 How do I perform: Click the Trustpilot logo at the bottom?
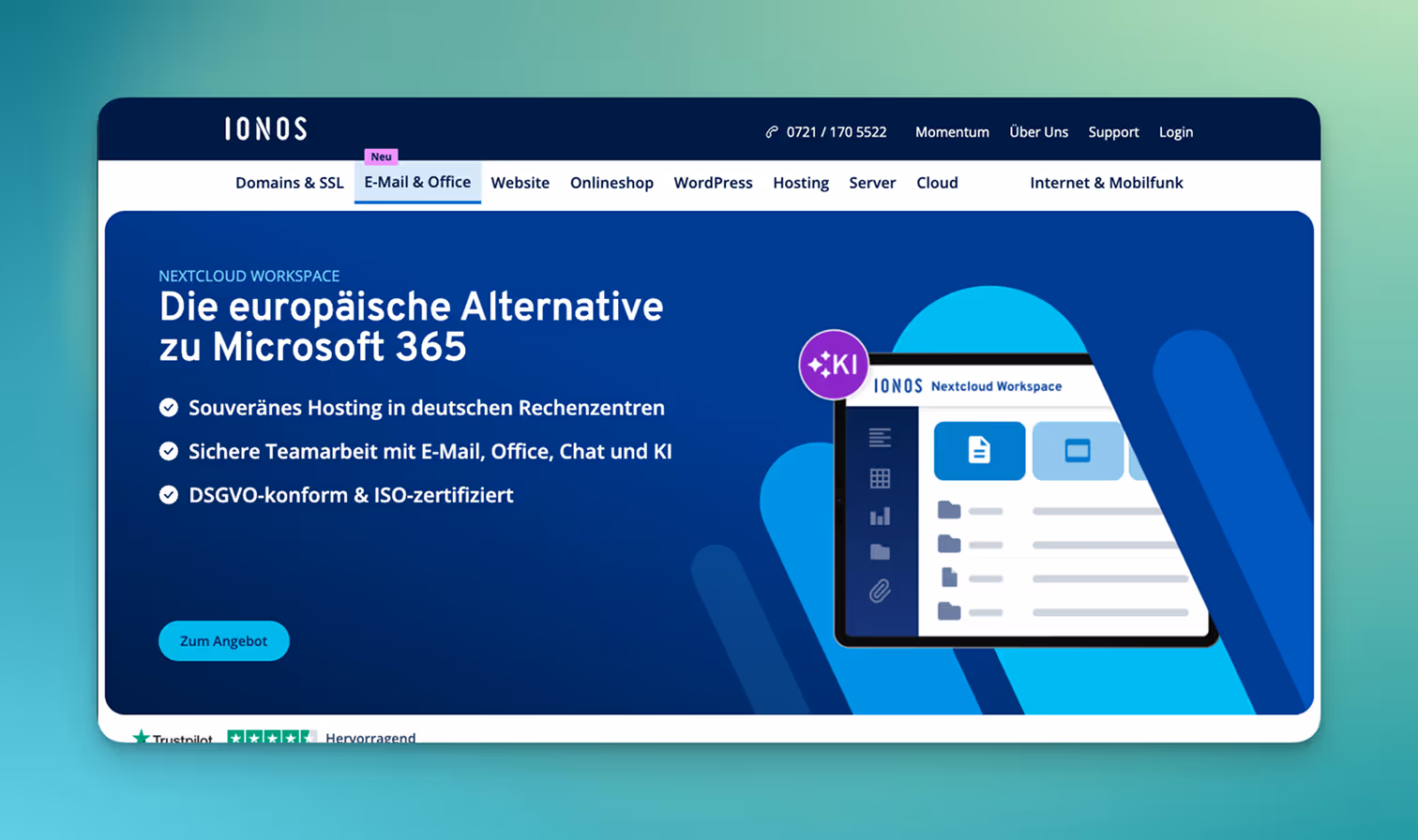[173, 738]
